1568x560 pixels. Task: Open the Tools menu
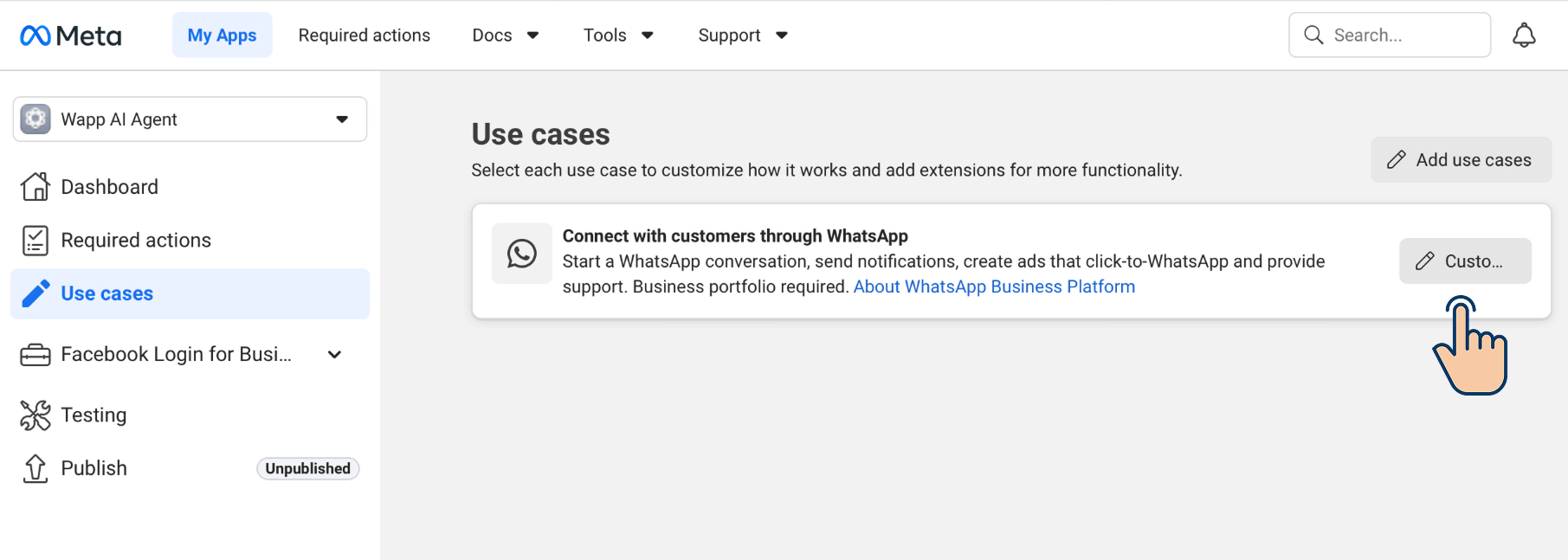(618, 35)
